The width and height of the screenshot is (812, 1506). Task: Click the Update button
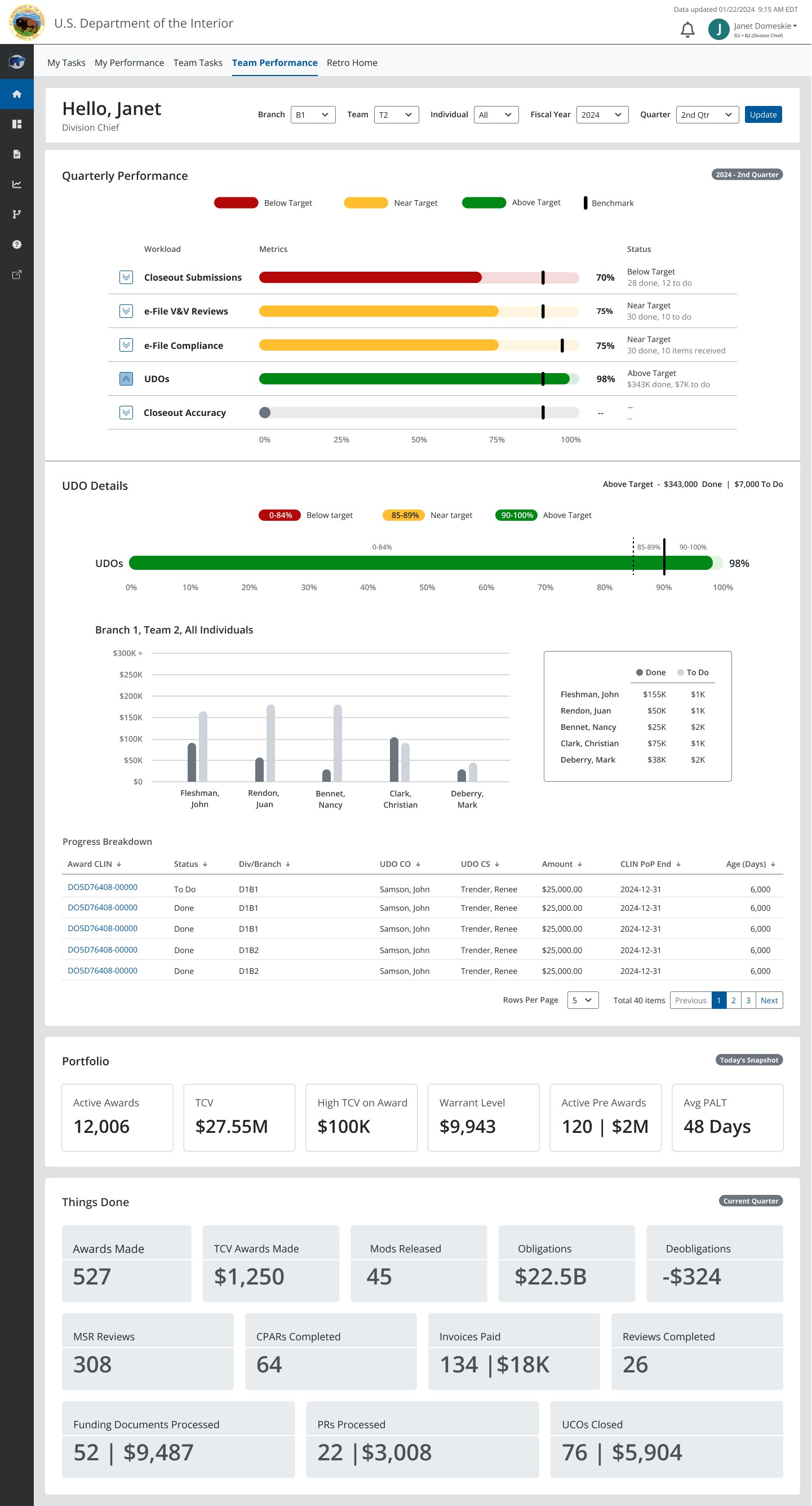[764, 114]
